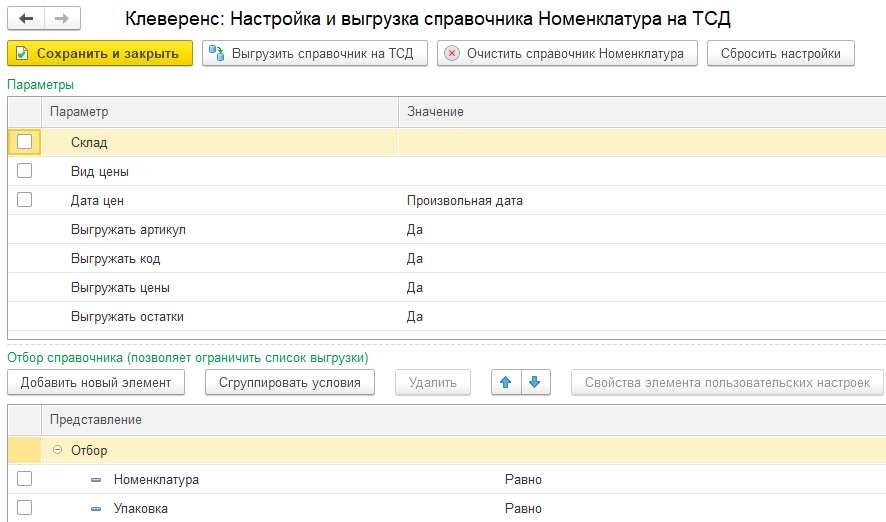Select the Выгружать код row
The height and width of the screenshot is (522, 886).
(446, 259)
